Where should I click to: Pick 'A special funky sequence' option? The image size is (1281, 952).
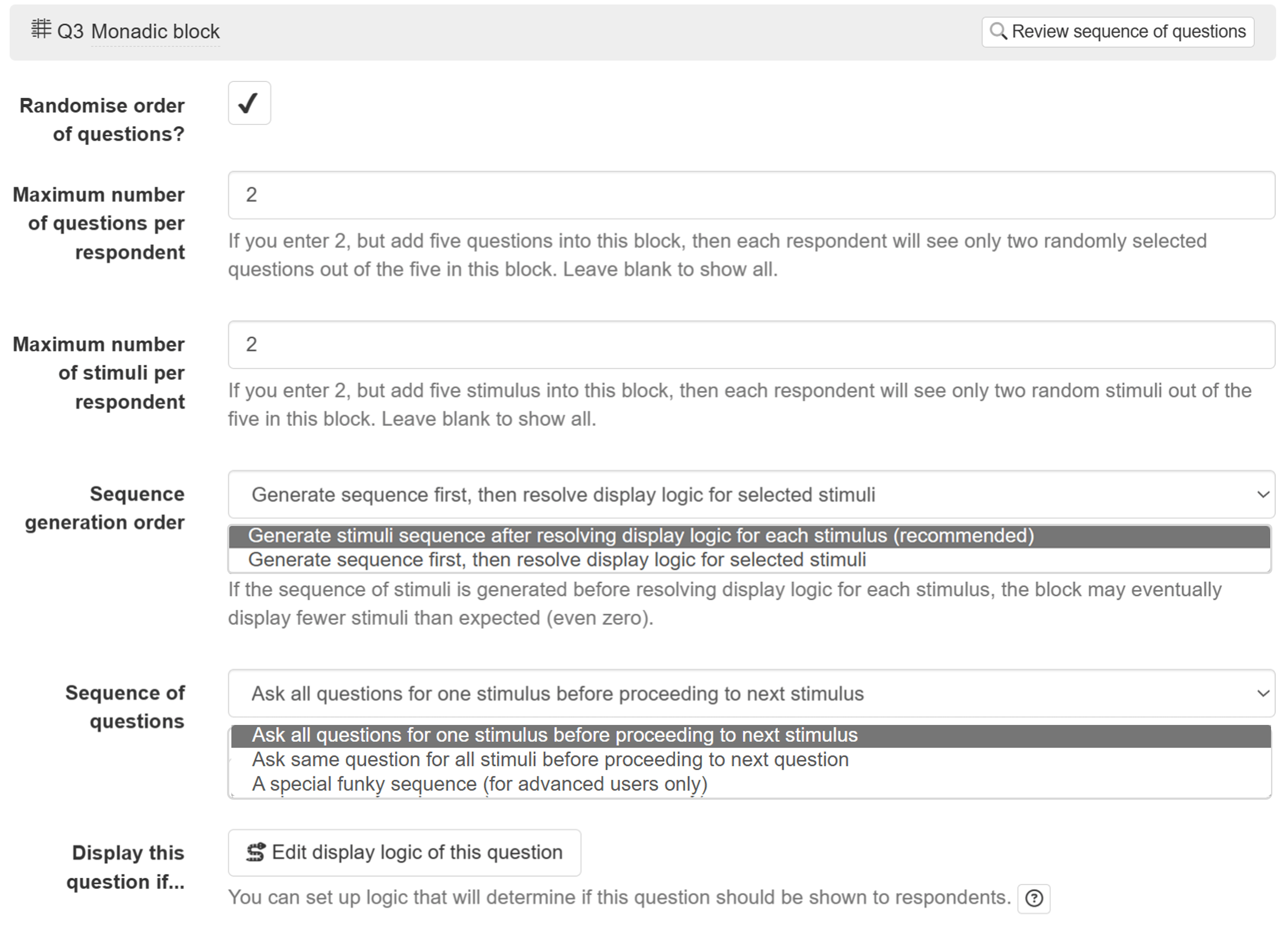pos(480,784)
